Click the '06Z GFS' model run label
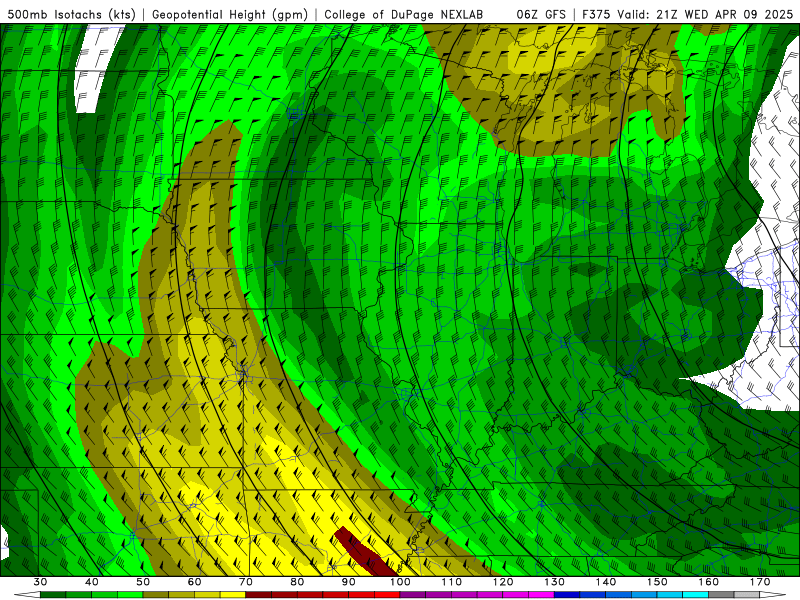The height and width of the screenshot is (600, 800). [541, 14]
